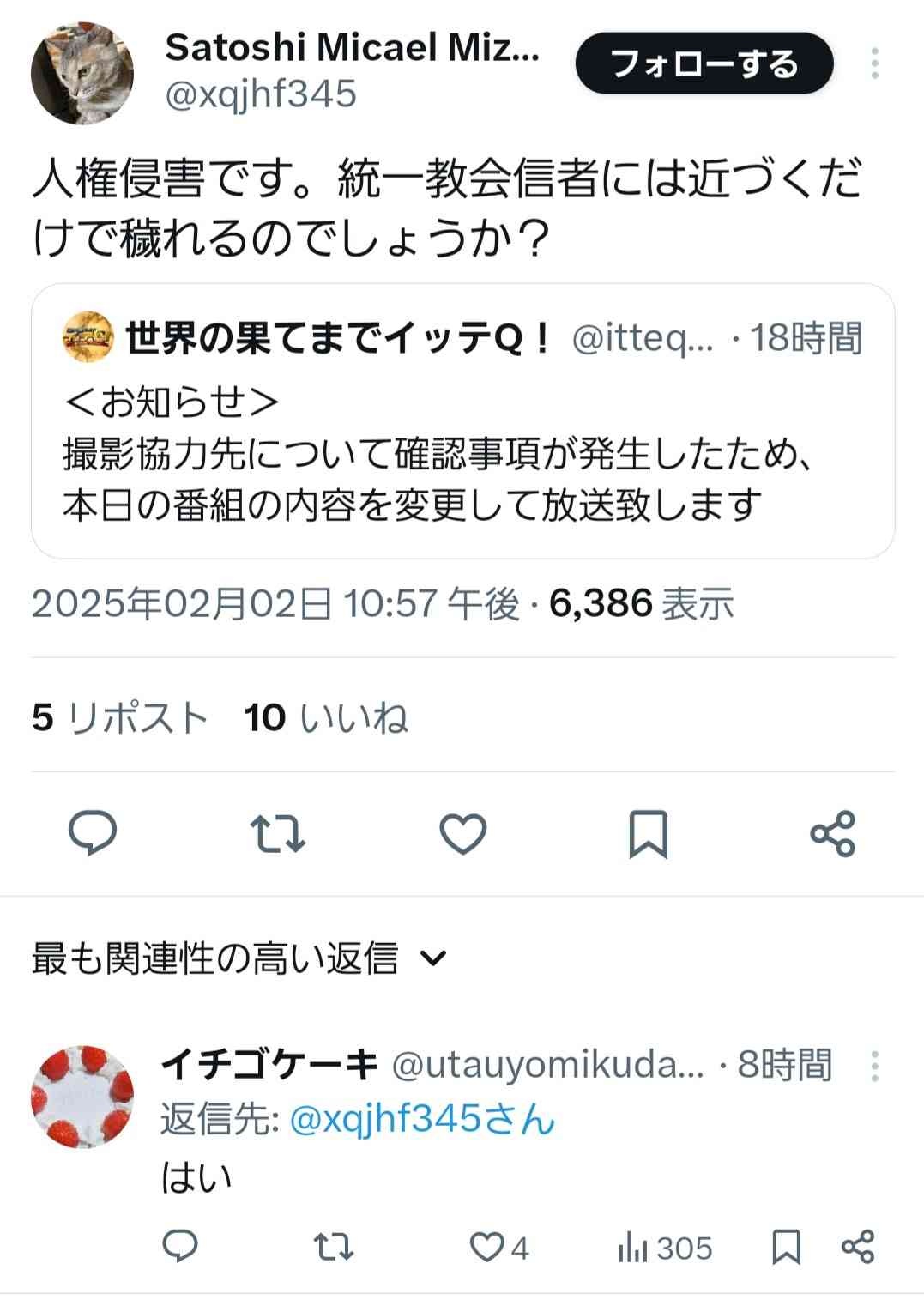Open more options on イチゴケーキ reply
Screen dimensions: 924x1312
pos(874,1066)
